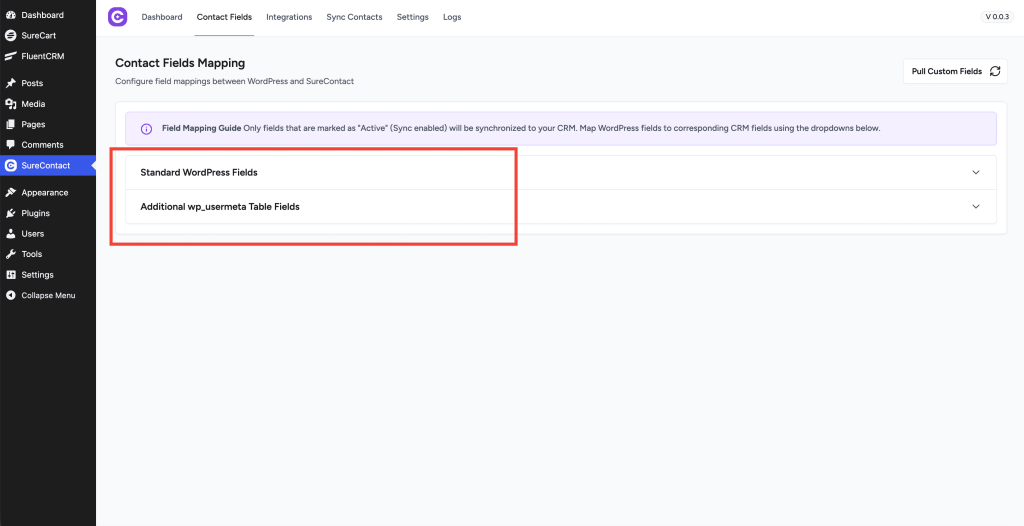Click the SureCart icon in sidebar
Screen dimensions: 1024x526
tap(10, 35)
